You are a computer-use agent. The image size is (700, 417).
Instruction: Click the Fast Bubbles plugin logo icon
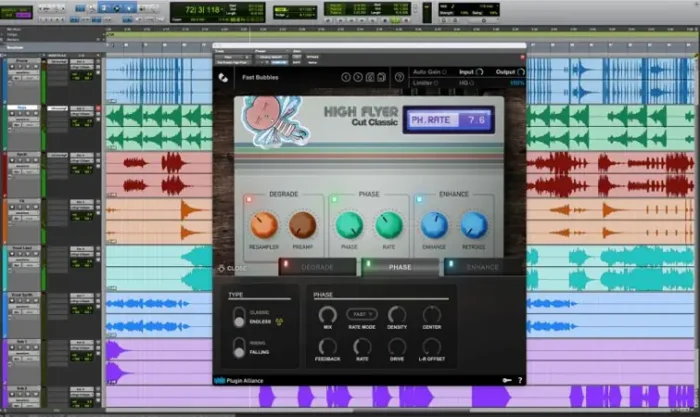223,77
